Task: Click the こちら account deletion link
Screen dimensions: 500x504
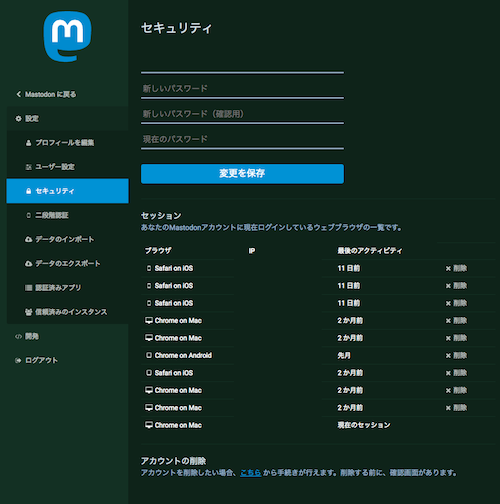Action: click(x=251, y=473)
